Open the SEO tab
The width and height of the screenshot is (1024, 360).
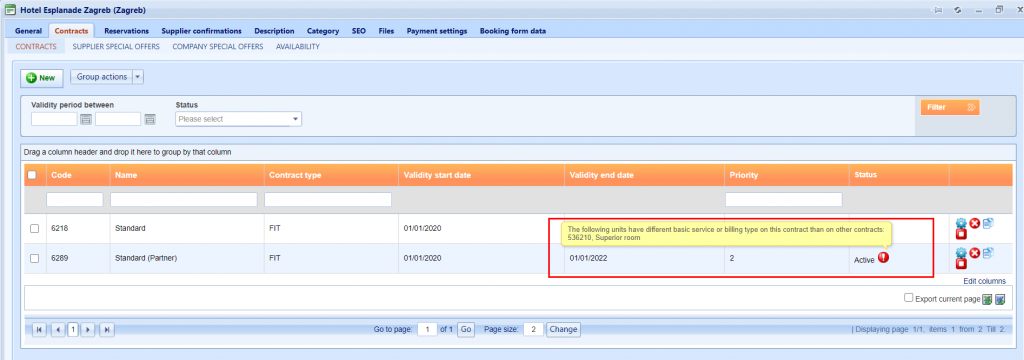click(359, 31)
